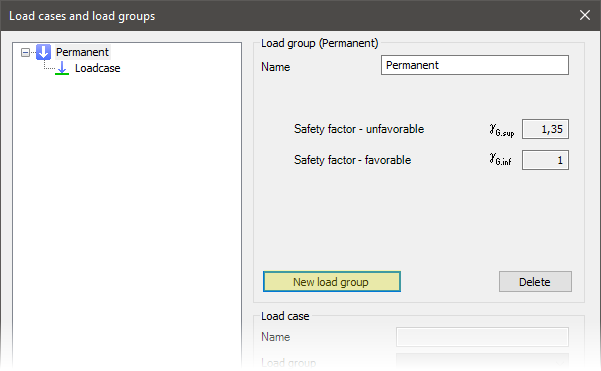Image resolution: width=601 pixels, height=371 pixels.
Task: Select the Loadcase item in the tree
Action: click(x=97, y=68)
